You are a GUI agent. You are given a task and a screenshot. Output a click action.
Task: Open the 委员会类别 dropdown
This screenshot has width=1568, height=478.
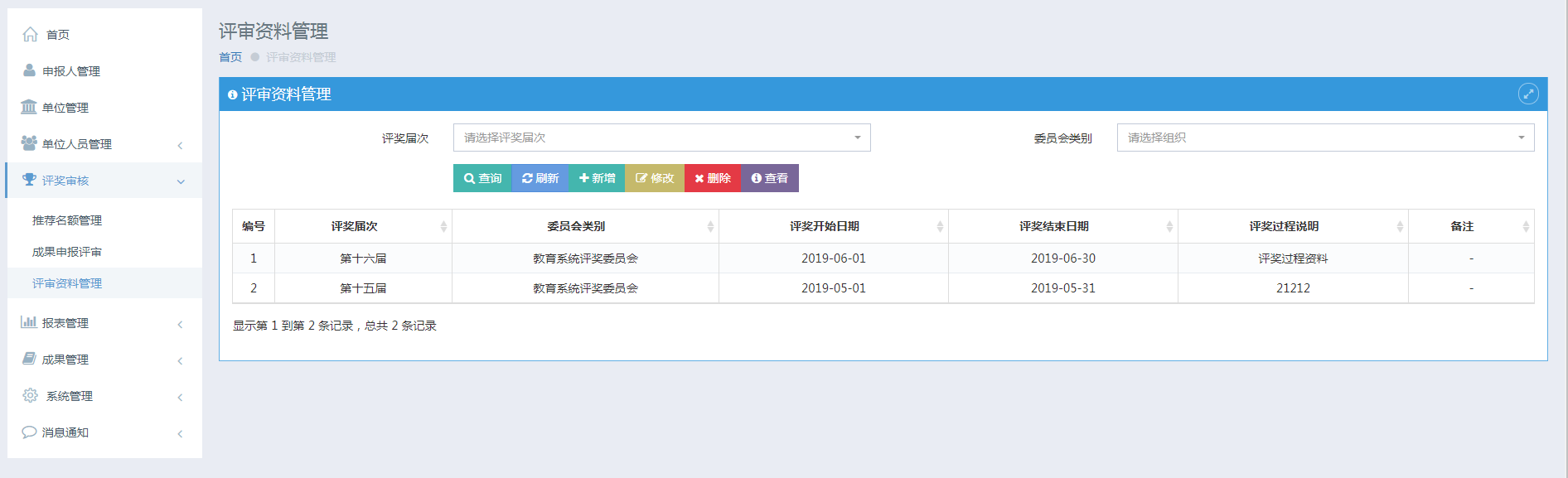pos(1325,138)
